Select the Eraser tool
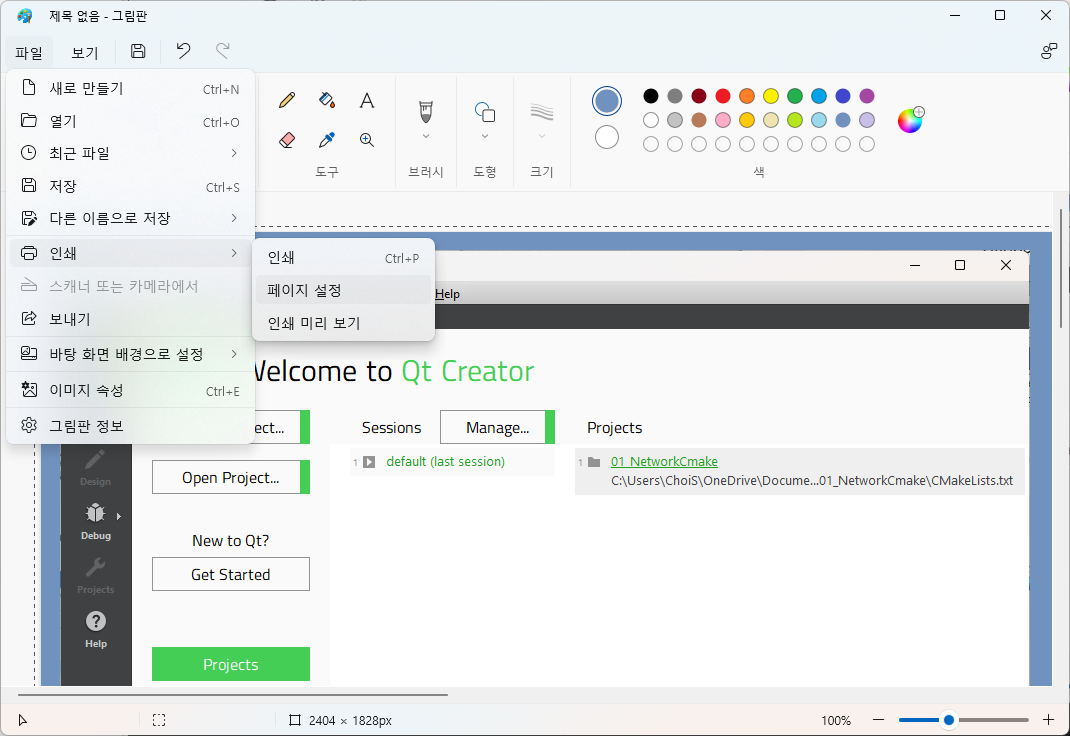Image resolution: width=1070 pixels, height=736 pixels. [287, 140]
